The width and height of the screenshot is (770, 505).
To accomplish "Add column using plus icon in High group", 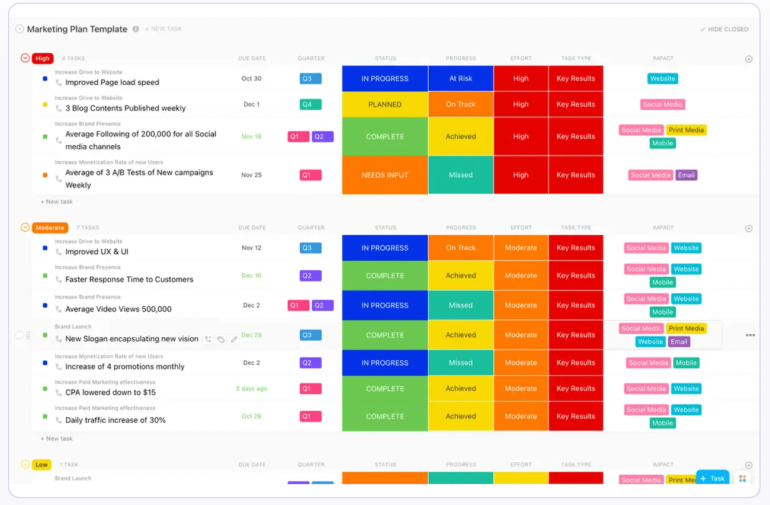I will coord(748,59).
